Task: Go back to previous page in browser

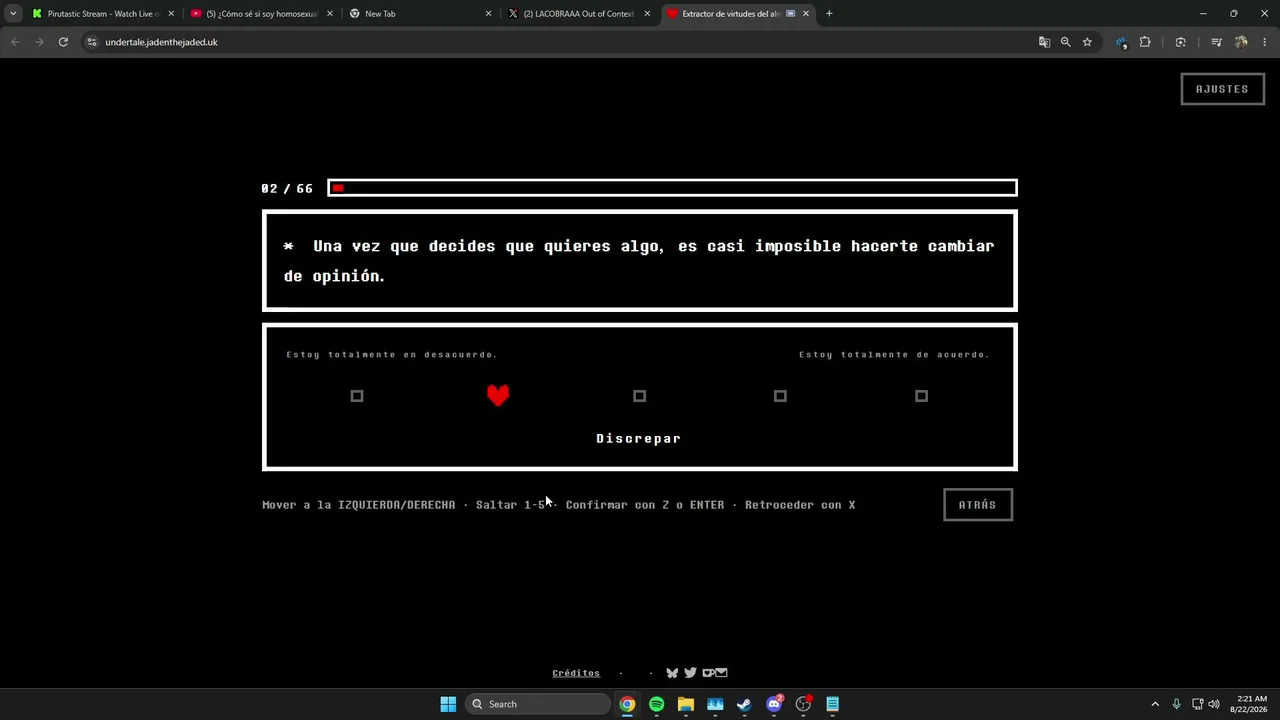Action: tap(15, 42)
